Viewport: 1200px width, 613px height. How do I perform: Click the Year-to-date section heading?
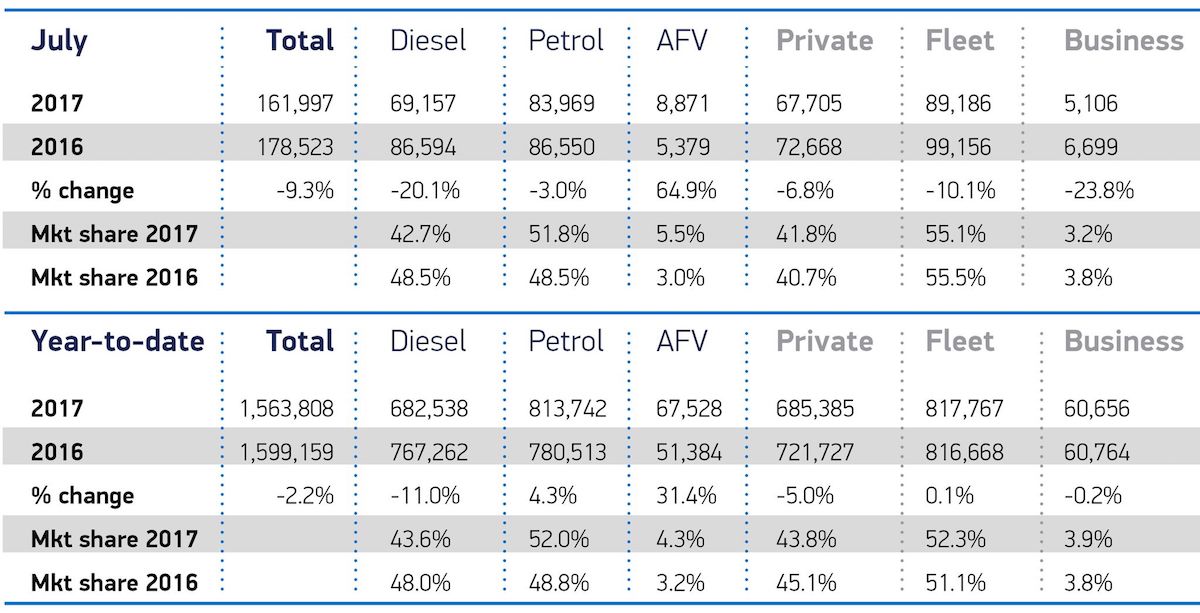coord(117,342)
